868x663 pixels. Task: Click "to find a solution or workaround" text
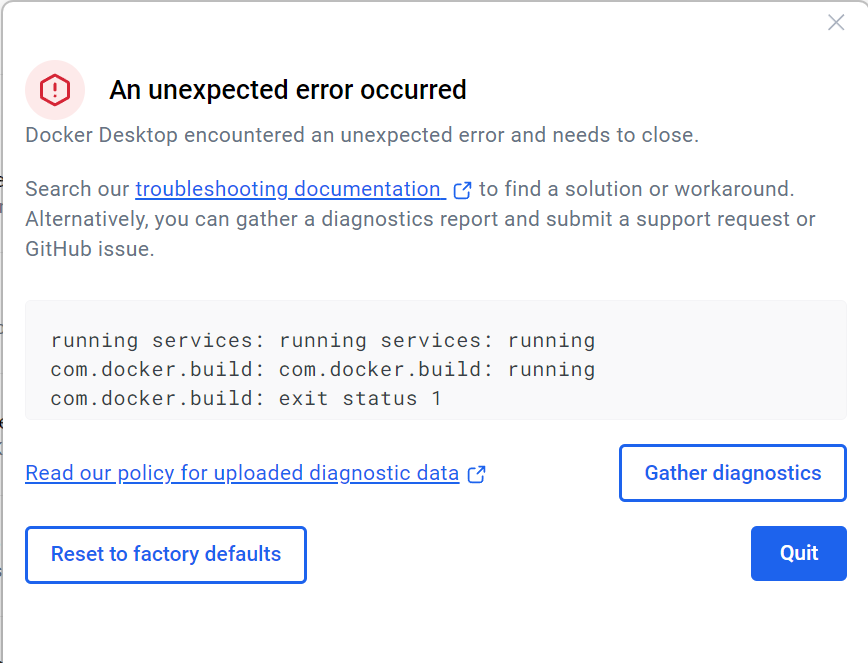tap(636, 189)
